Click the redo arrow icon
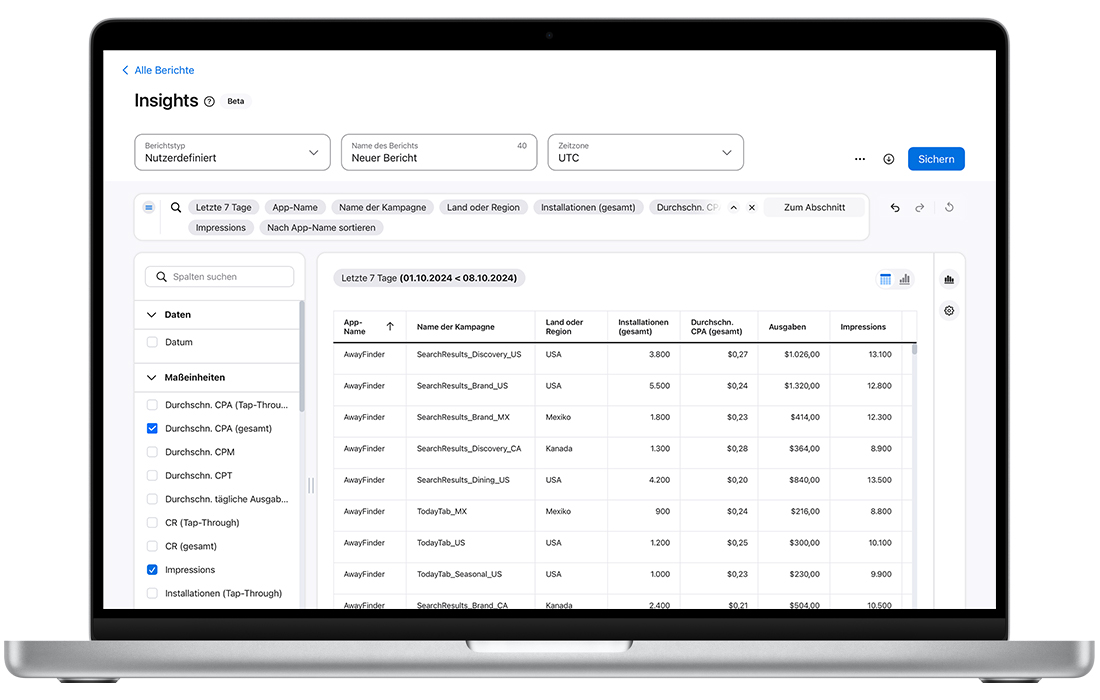 click(920, 208)
